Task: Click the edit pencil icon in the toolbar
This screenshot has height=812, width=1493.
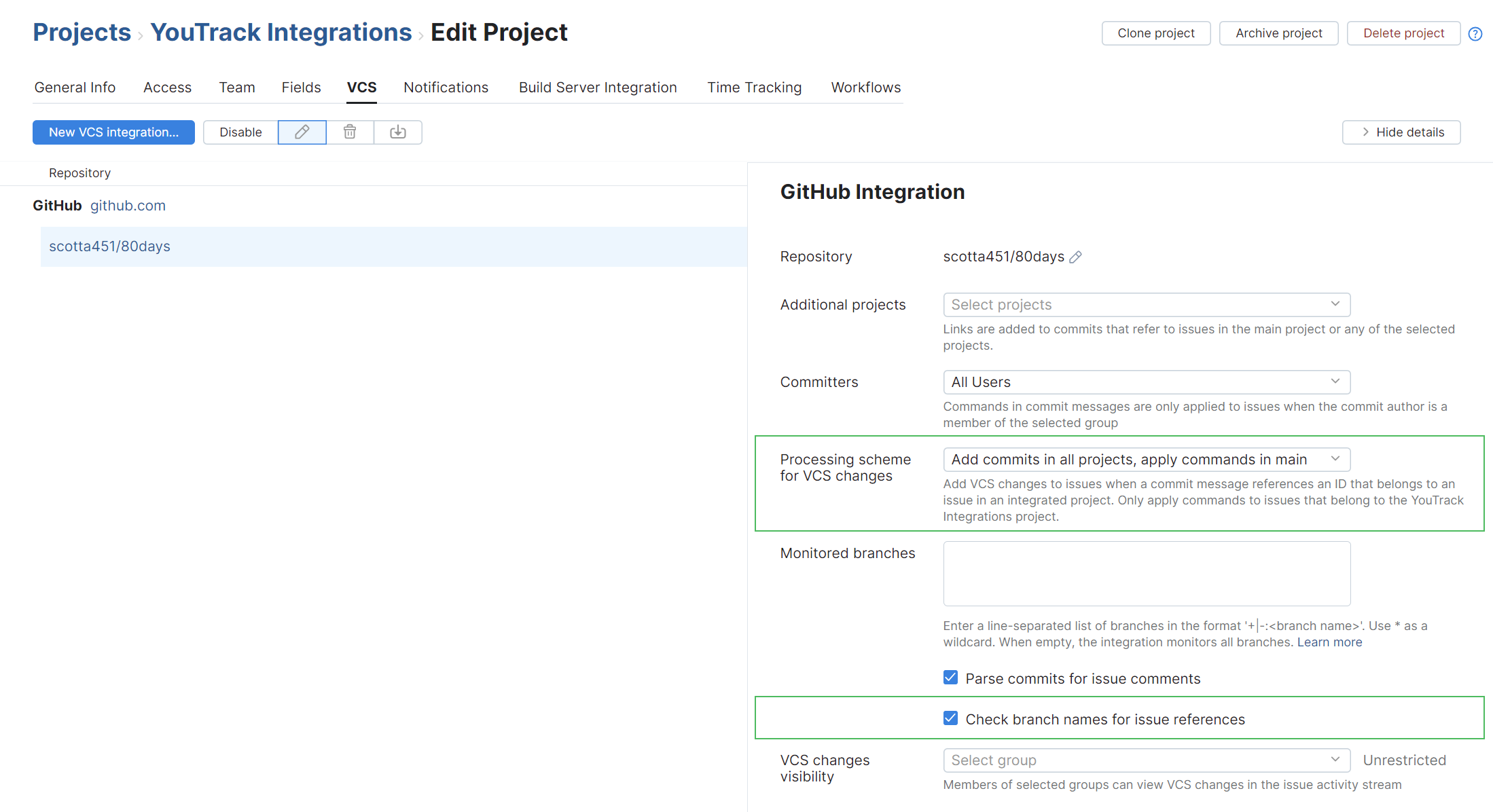Action: pos(302,132)
